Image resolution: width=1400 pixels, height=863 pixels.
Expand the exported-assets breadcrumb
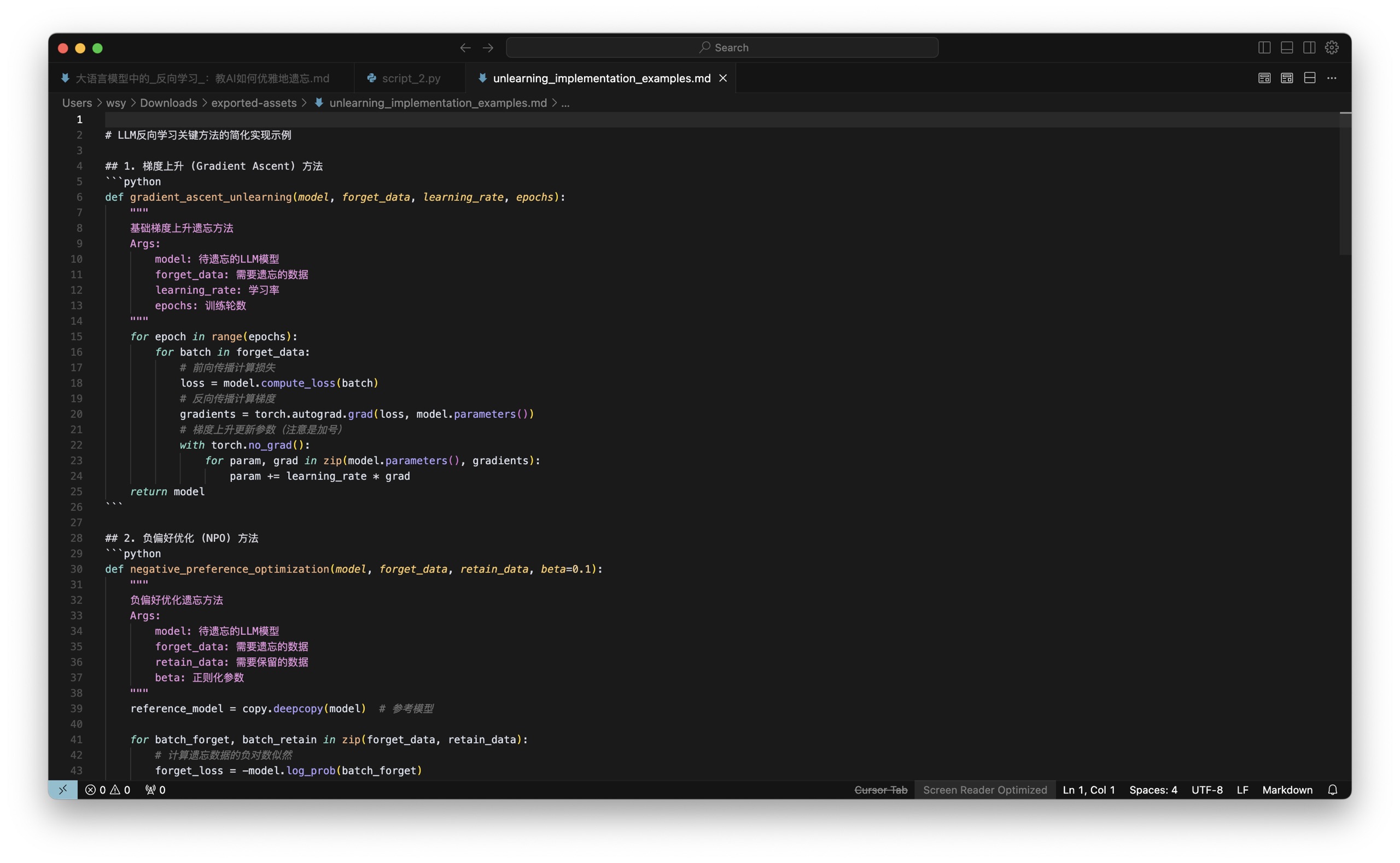254,103
